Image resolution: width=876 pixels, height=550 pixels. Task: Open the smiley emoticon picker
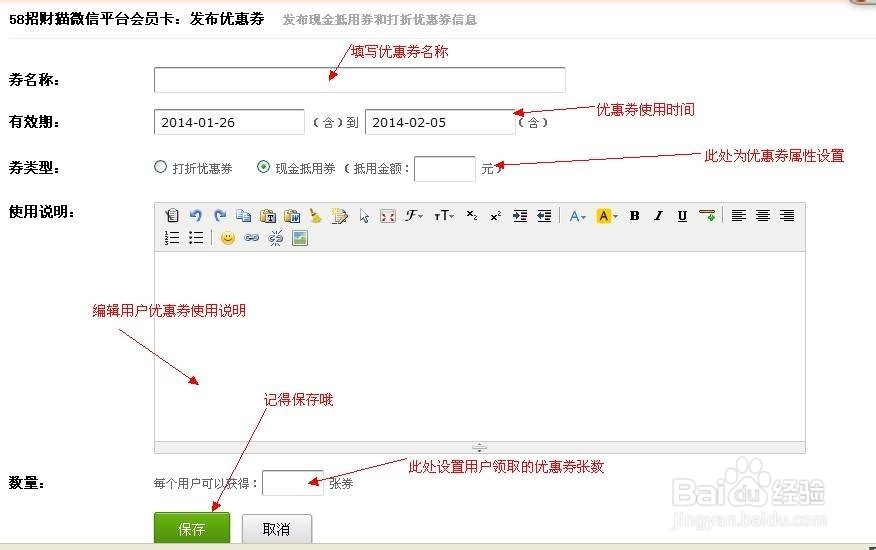pyautogui.click(x=227, y=238)
